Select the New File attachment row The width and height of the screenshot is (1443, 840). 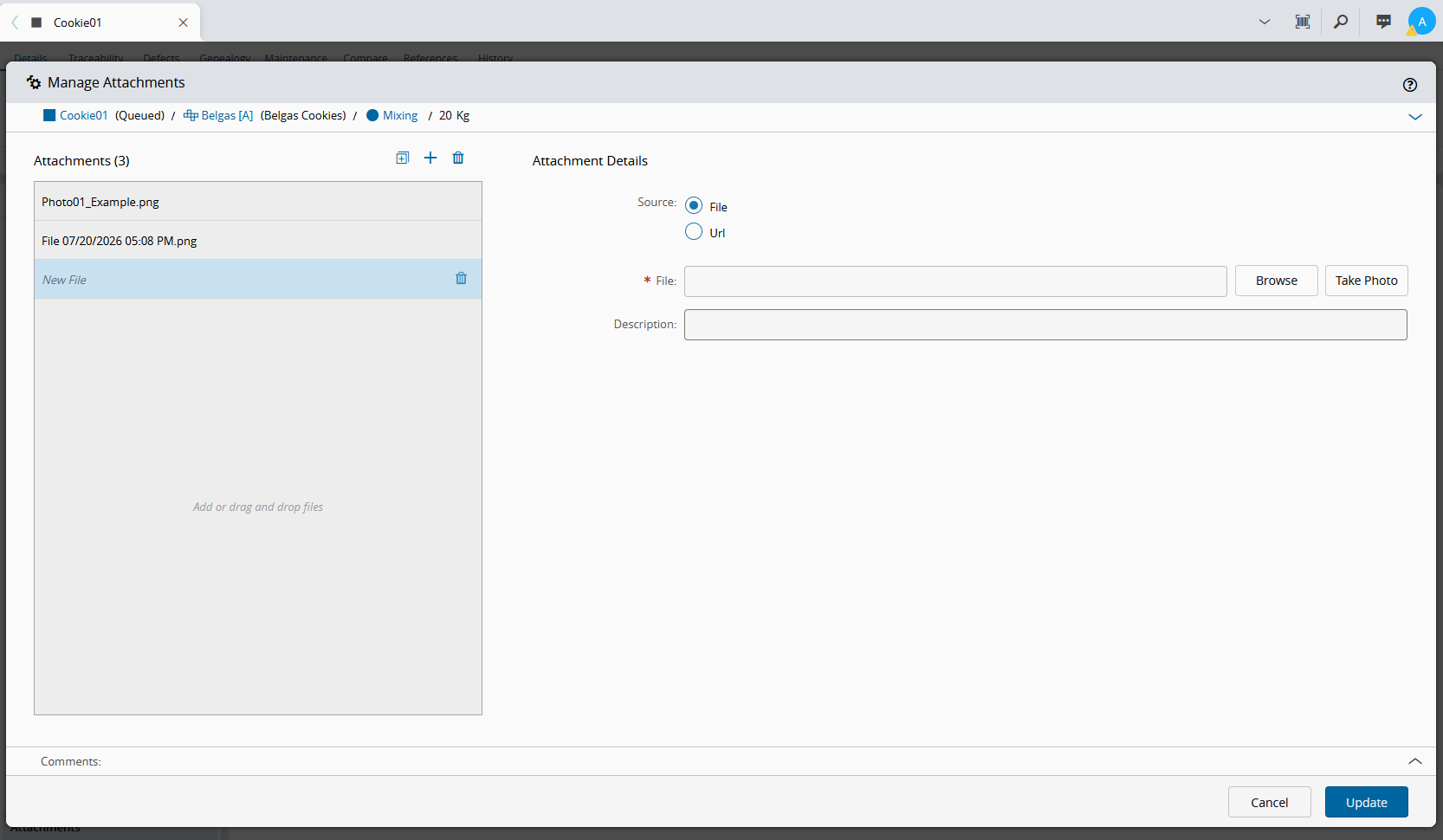click(258, 280)
